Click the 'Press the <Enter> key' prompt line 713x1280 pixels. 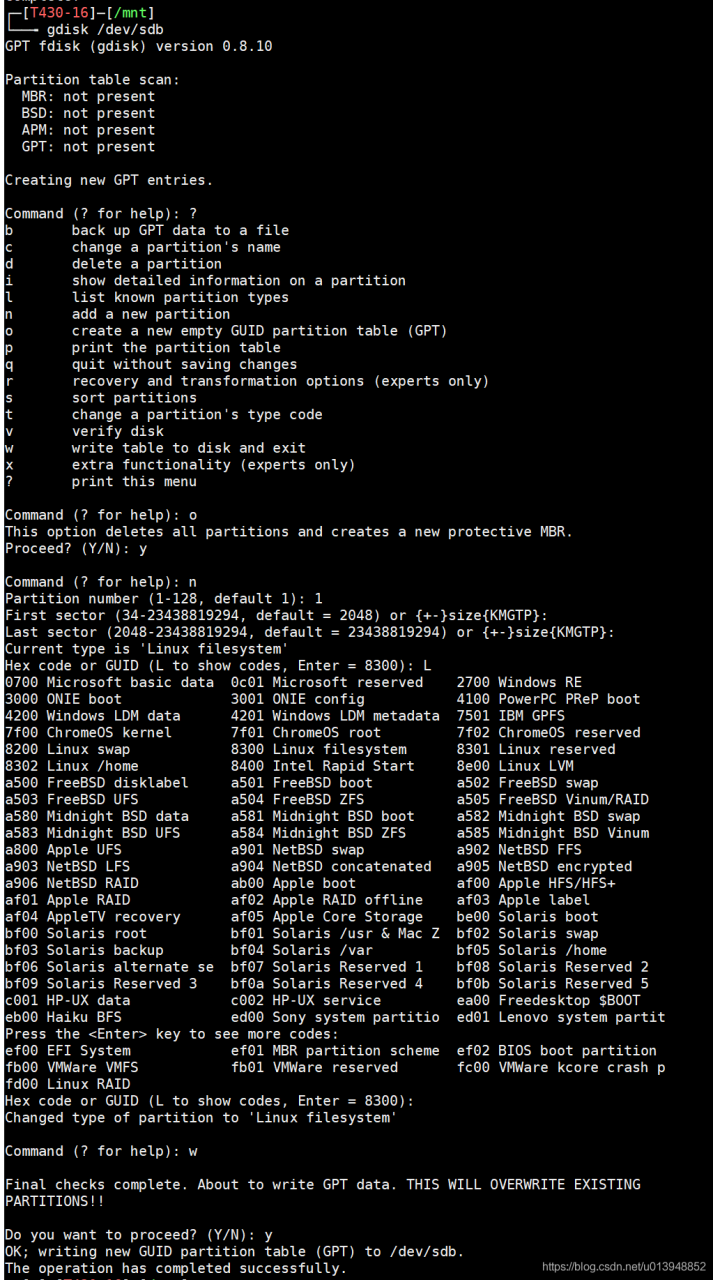[171, 1034]
